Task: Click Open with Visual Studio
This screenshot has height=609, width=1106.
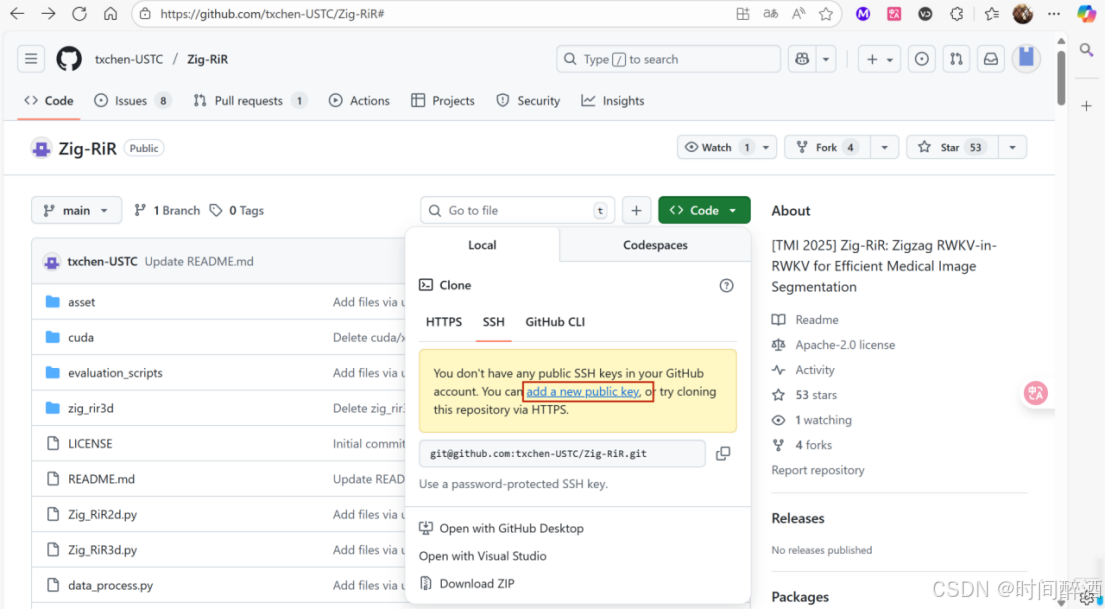Action: 482,556
